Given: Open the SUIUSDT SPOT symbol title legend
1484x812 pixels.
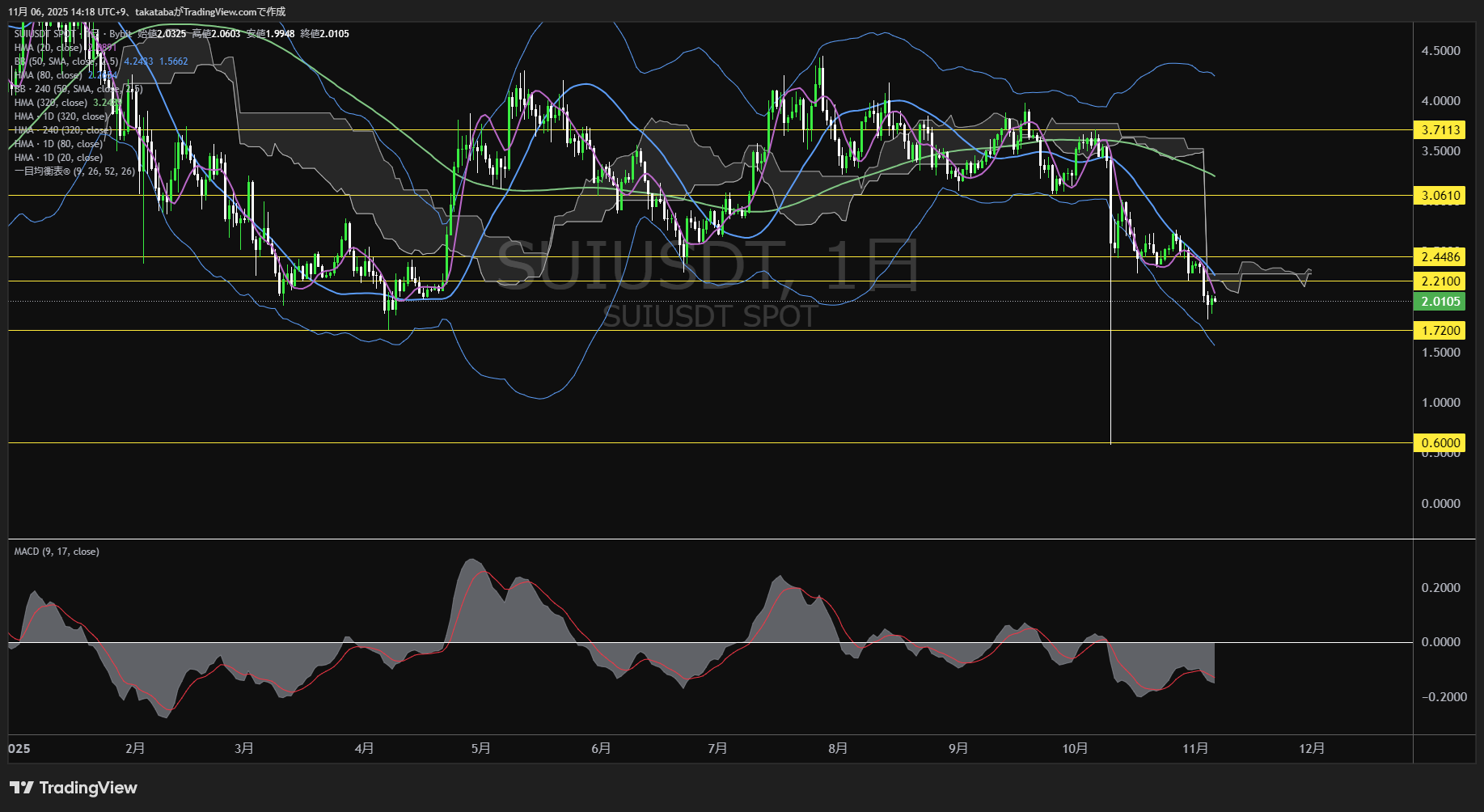Looking at the screenshot, I should point(44,34).
